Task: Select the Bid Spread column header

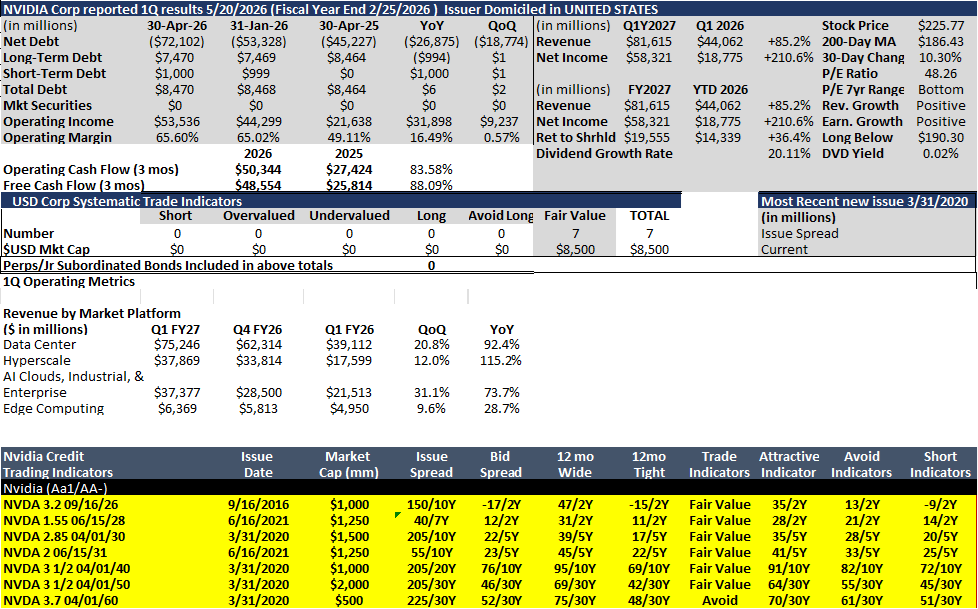Action: tap(500, 464)
